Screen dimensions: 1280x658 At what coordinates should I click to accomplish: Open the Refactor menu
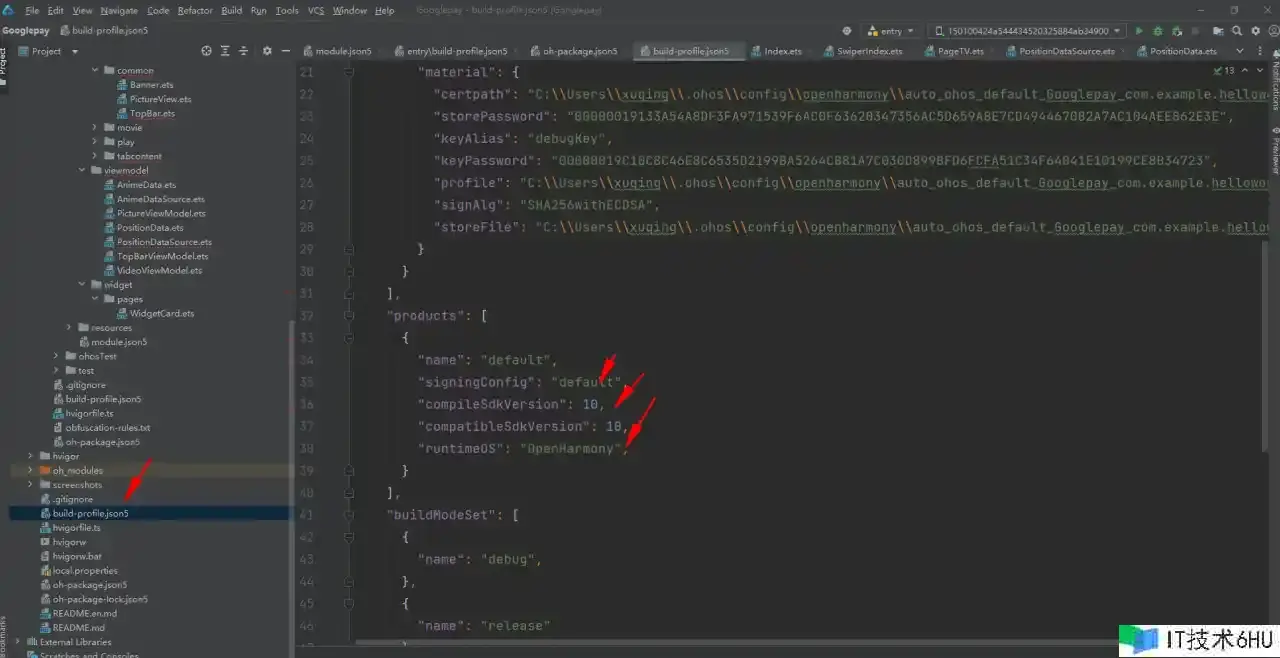195,10
